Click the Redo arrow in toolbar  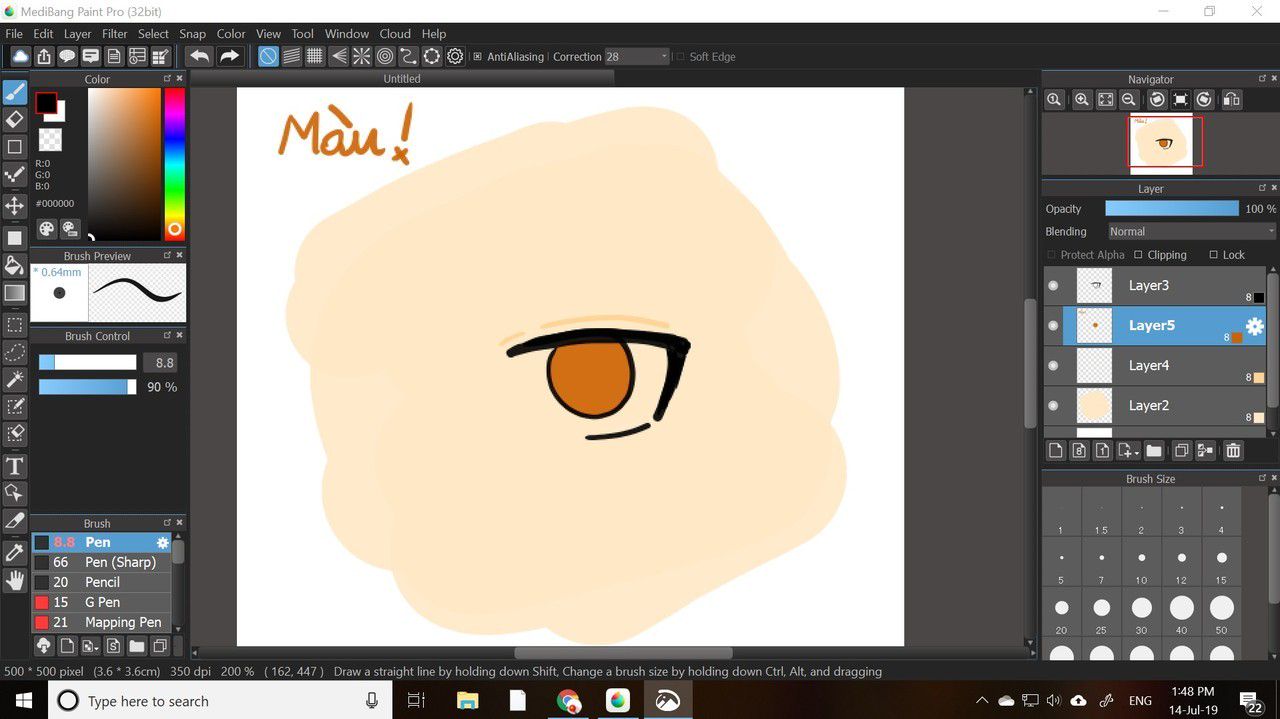click(229, 57)
